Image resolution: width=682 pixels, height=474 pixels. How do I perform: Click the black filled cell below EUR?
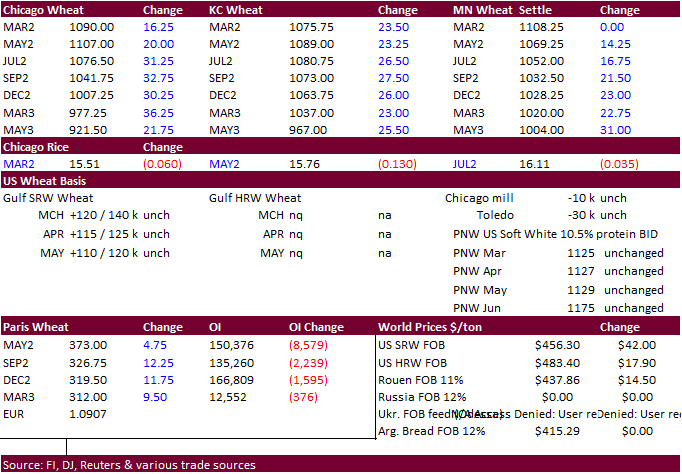click(33, 431)
